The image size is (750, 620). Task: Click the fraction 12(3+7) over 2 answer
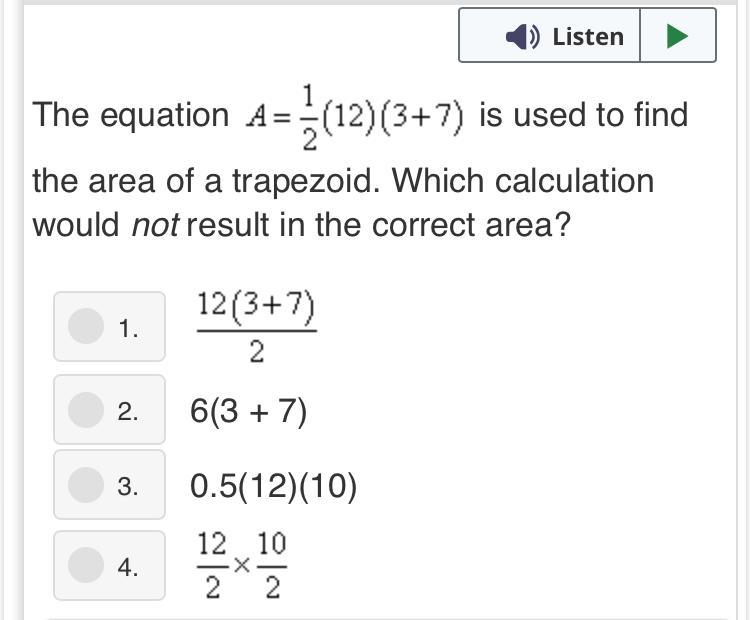(x=256, y=327)
